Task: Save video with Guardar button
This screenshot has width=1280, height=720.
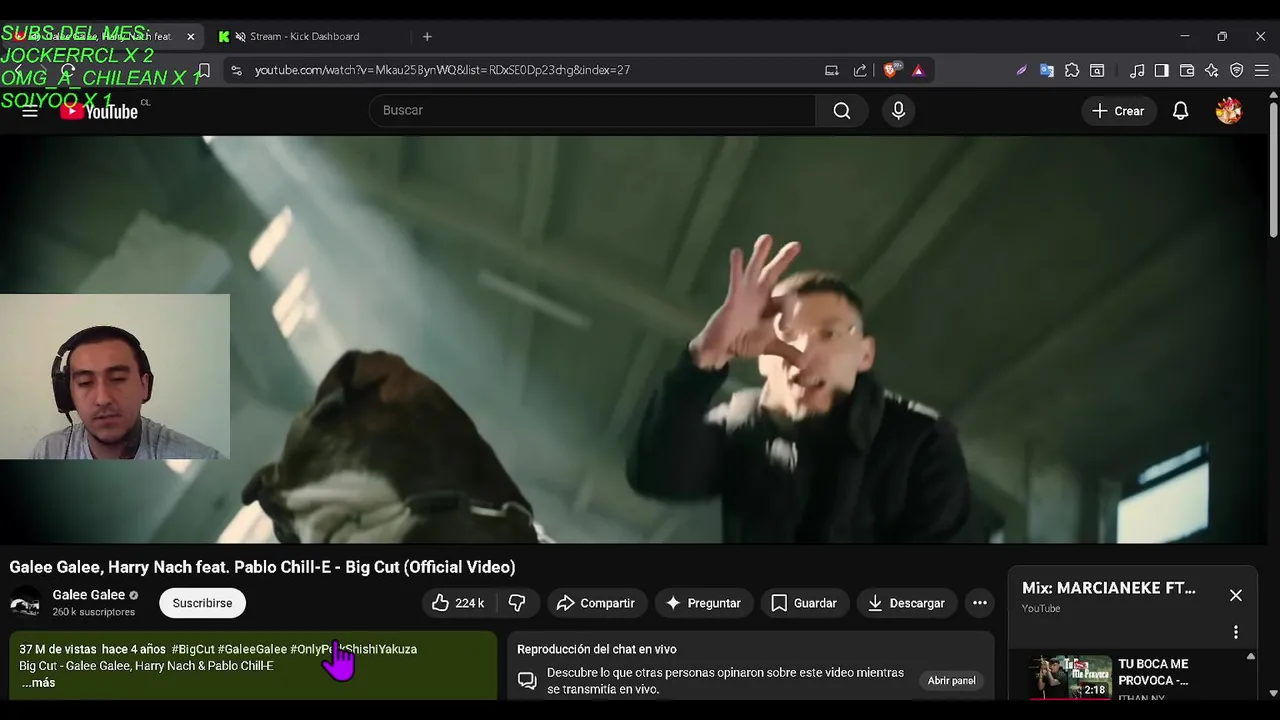Action: click(x=804, y=603)
